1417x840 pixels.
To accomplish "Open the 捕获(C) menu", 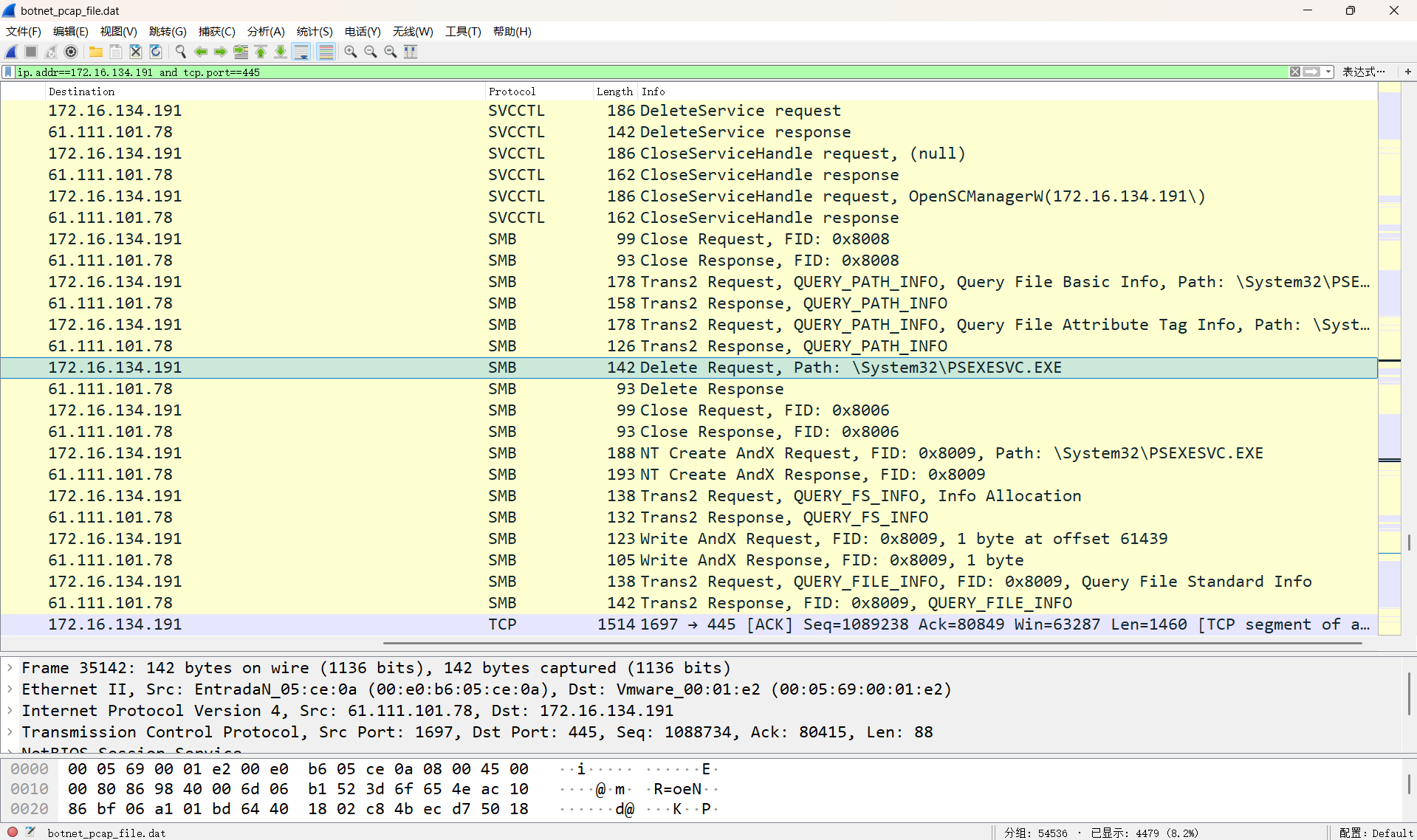I will tap(217, 32).
